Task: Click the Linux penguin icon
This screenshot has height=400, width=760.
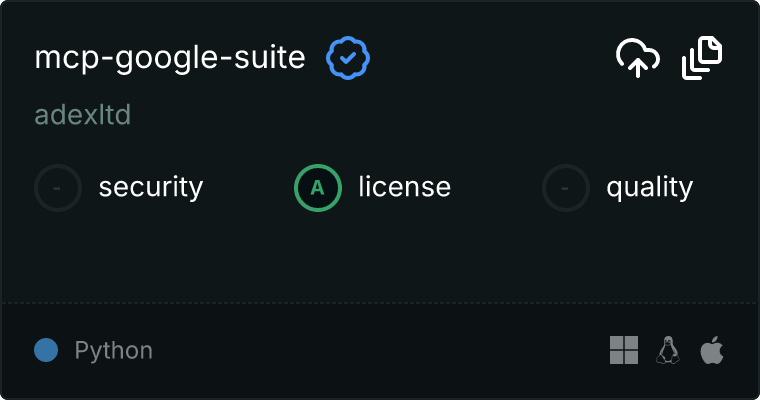Action: click(668, 350)
